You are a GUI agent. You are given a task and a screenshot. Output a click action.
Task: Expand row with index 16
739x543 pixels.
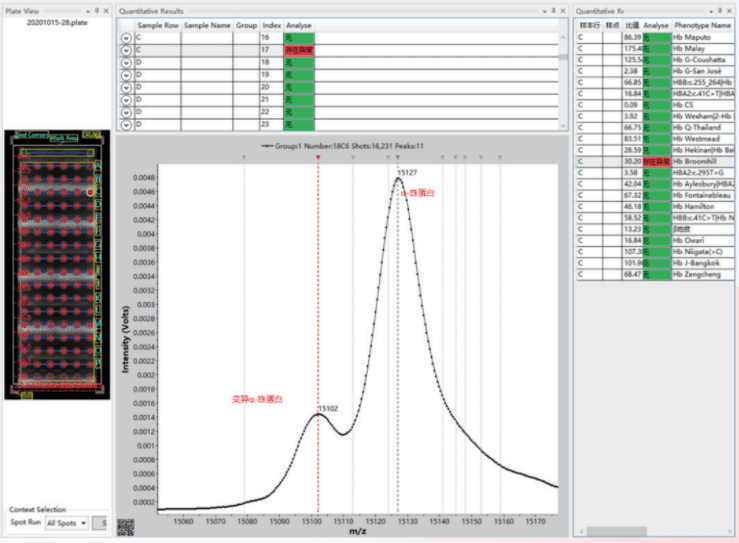(125, 36)
